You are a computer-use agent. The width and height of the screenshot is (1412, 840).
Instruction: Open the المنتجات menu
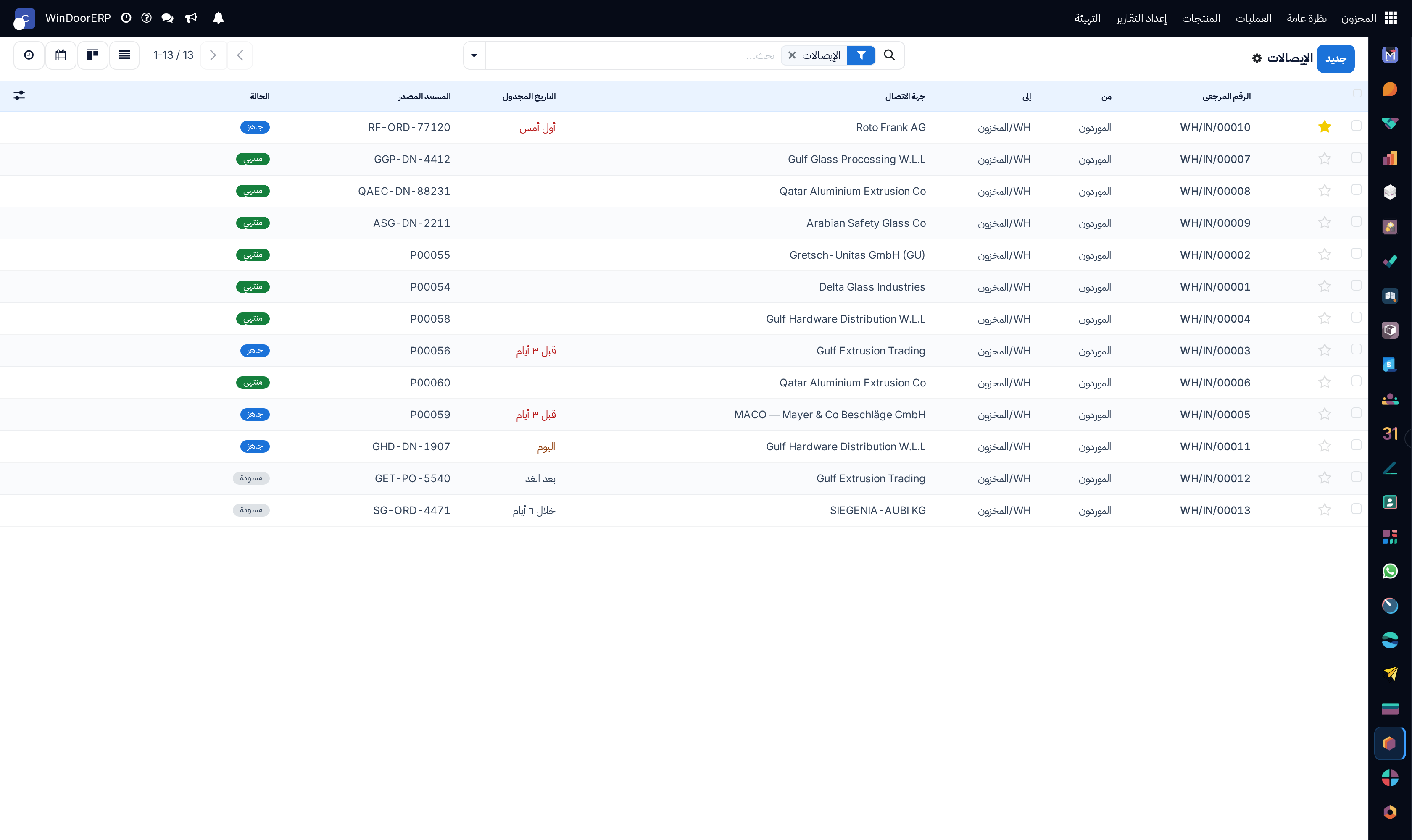(x=1201, y=18)
